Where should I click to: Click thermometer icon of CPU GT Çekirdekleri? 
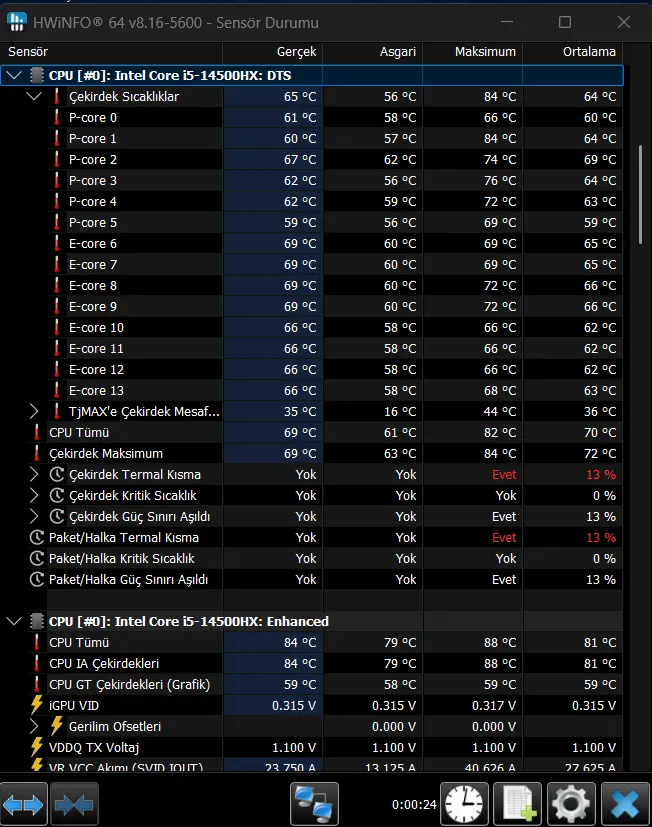click(36, 685)
